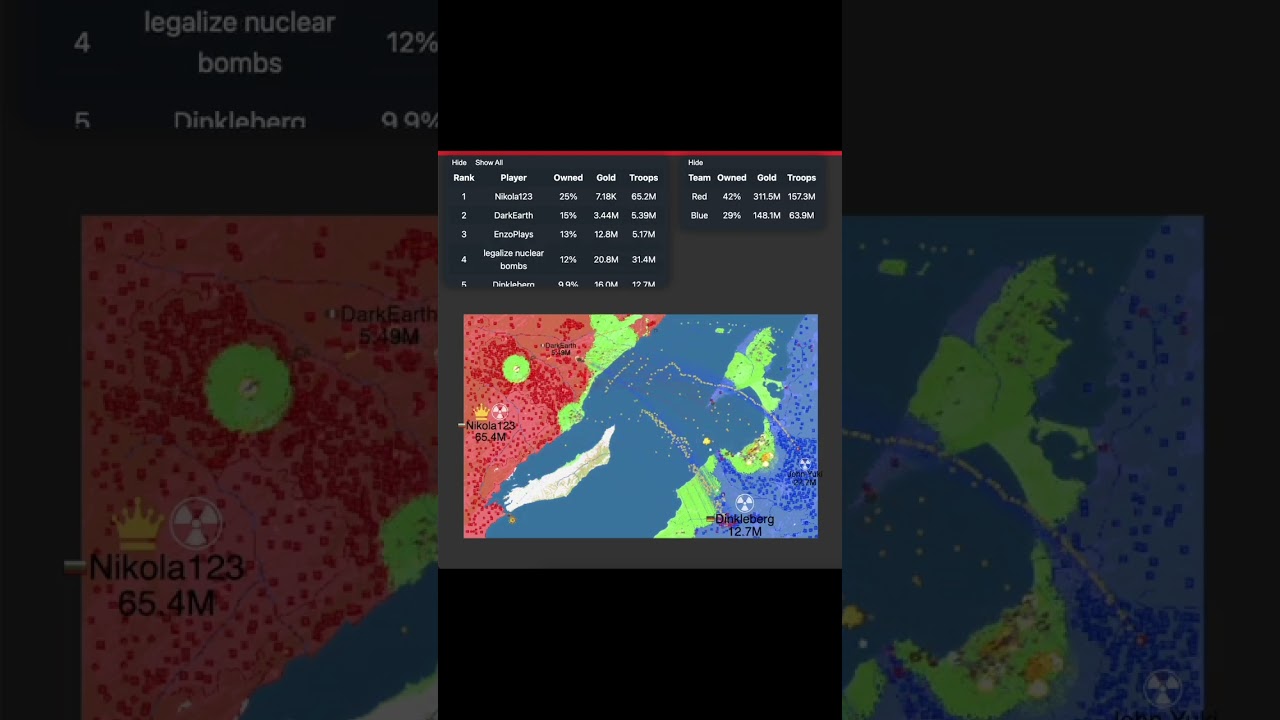The height and width of the screenshot is (720, 1280).
Task: Sort players by the Rank column header
Action: [x=464, y=178]
